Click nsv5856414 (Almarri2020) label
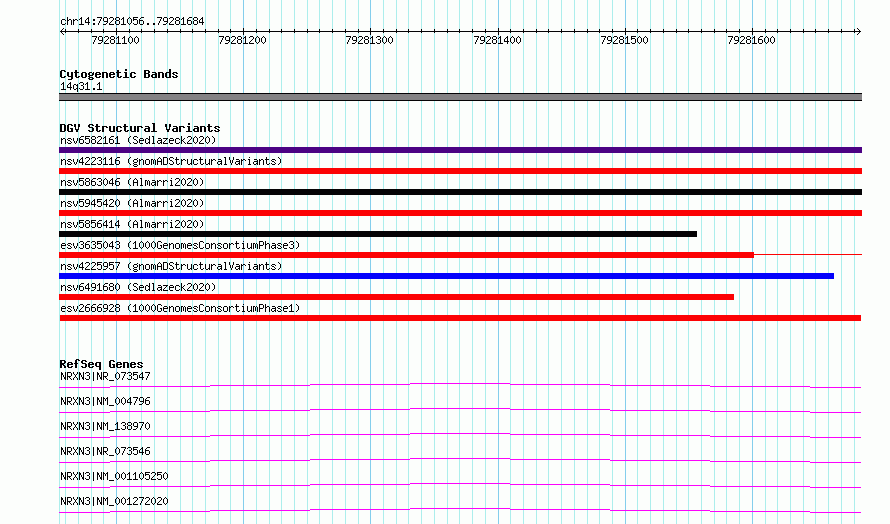Viewport: 890px width, 524px height. click(132, 224)
